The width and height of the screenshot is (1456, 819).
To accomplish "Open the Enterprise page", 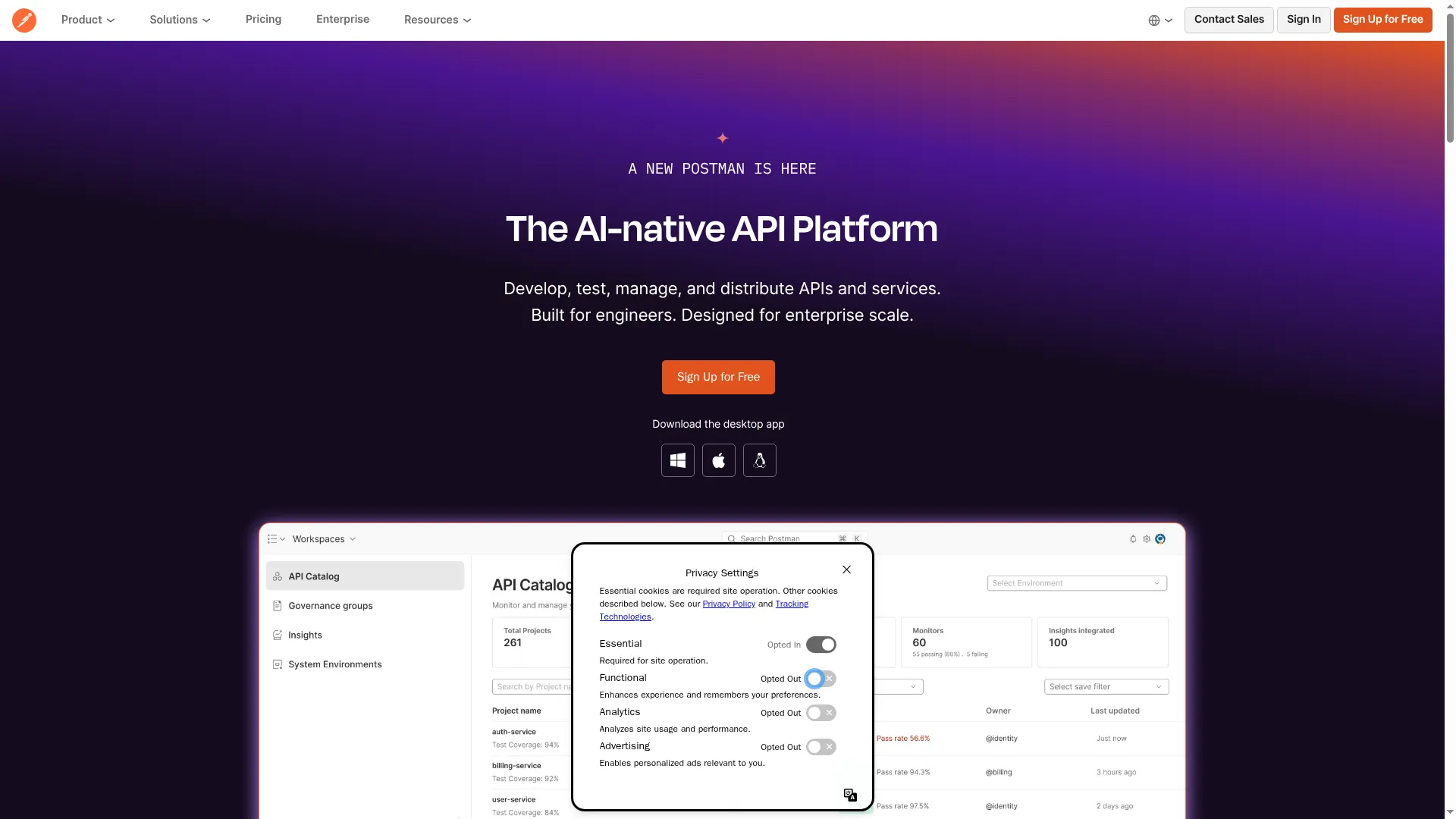I will pyautogui.click(x=343, y=19).
